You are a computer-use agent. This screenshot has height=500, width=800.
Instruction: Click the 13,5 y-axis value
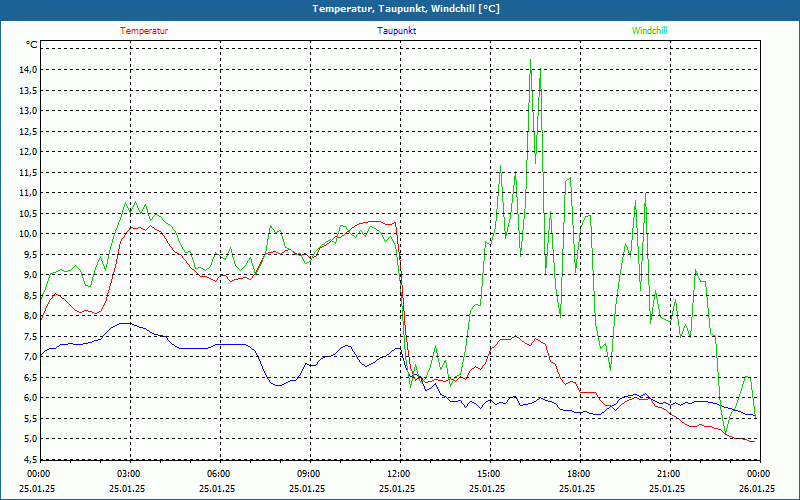[29, 90]
